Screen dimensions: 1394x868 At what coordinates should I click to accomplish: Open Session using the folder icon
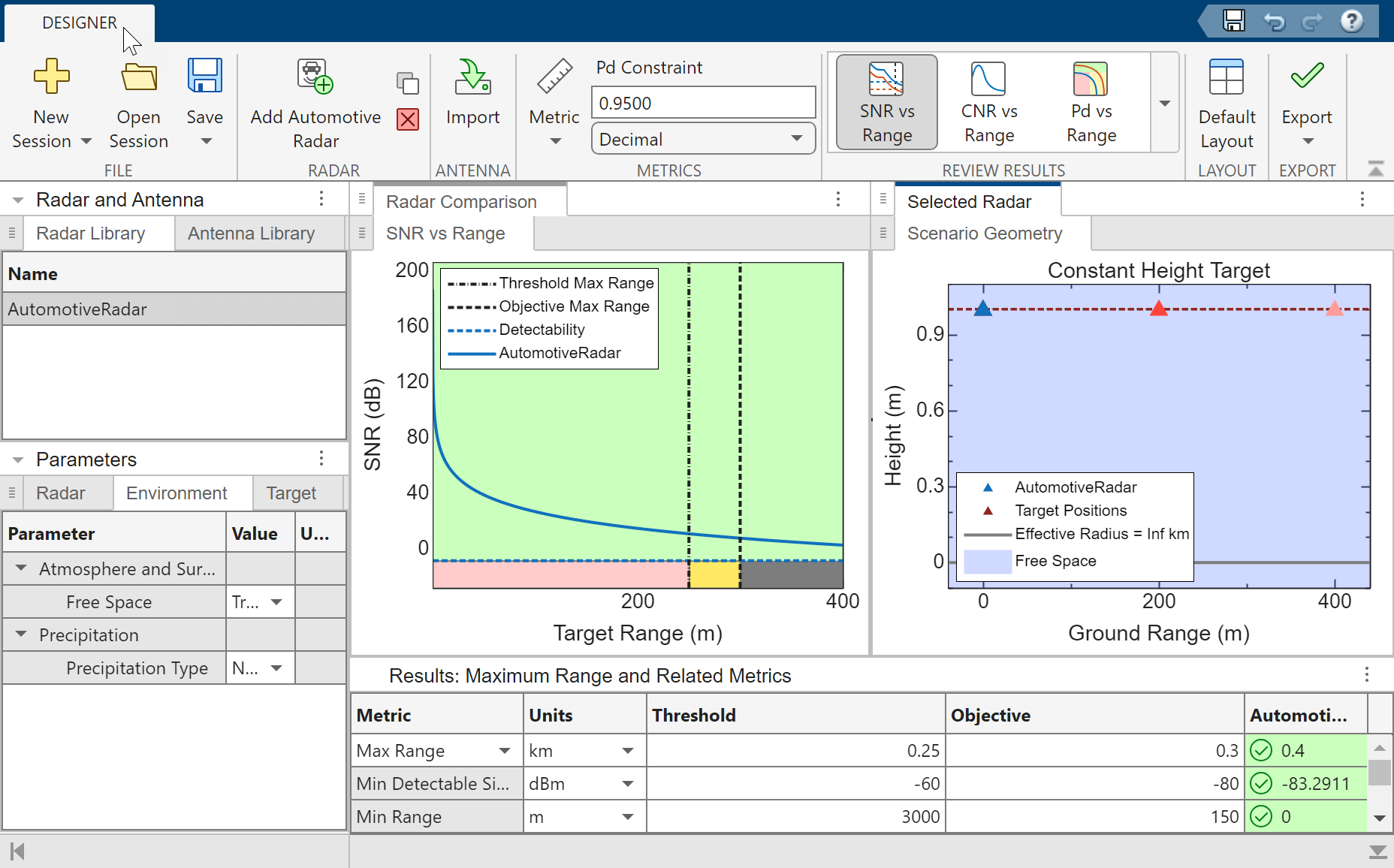[139, 77]
